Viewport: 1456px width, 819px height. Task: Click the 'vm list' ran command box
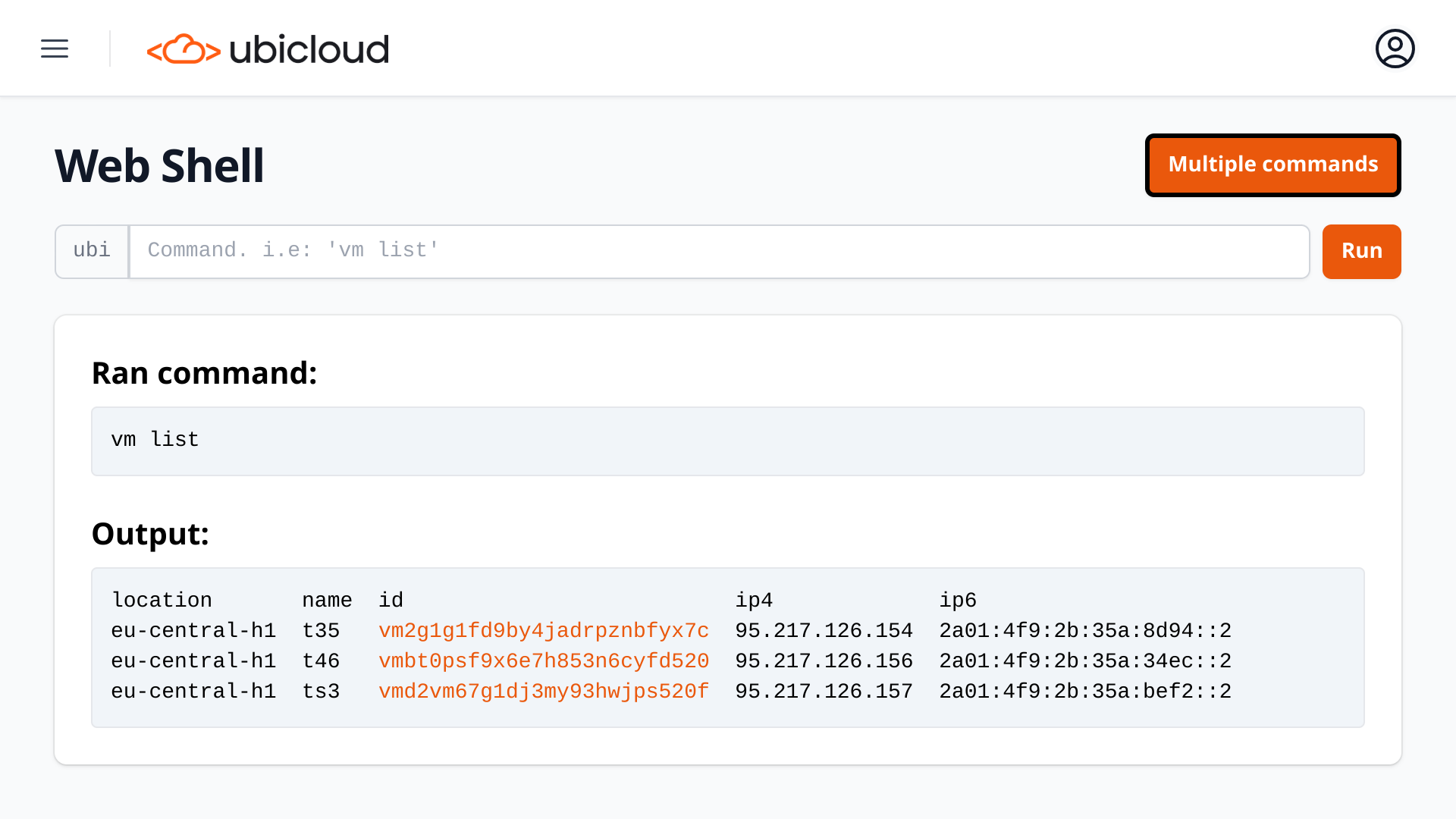[x=726, y=441]
